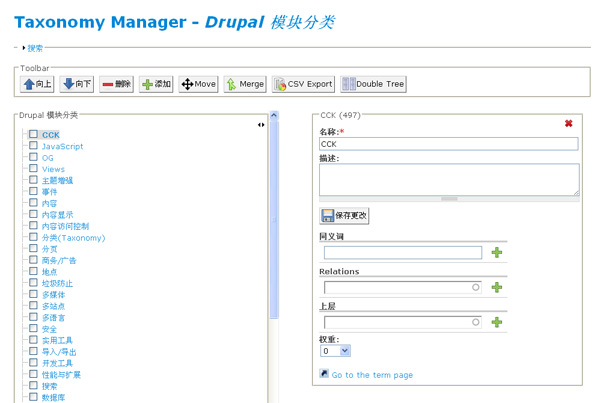Image resolution: width=600 pixels, height=403 pixels.
Task: Tick the 多媒体 checkbox
Action: click(x=33, y=294)
